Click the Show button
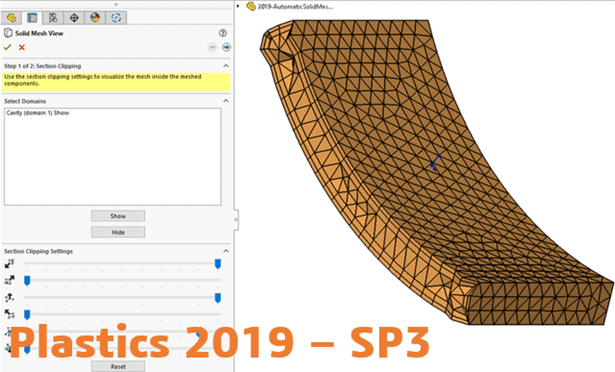This screenshot has height=372, width=615. (118, 216)
